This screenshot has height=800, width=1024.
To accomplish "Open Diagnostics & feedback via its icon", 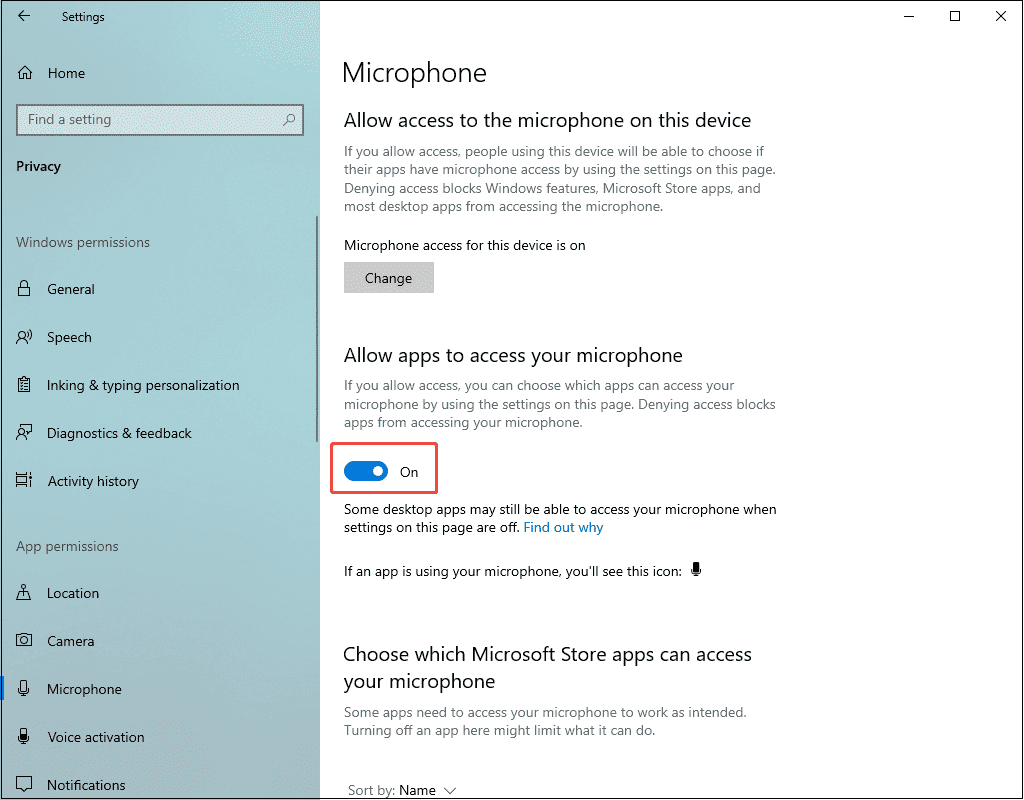I will point(22,433).
